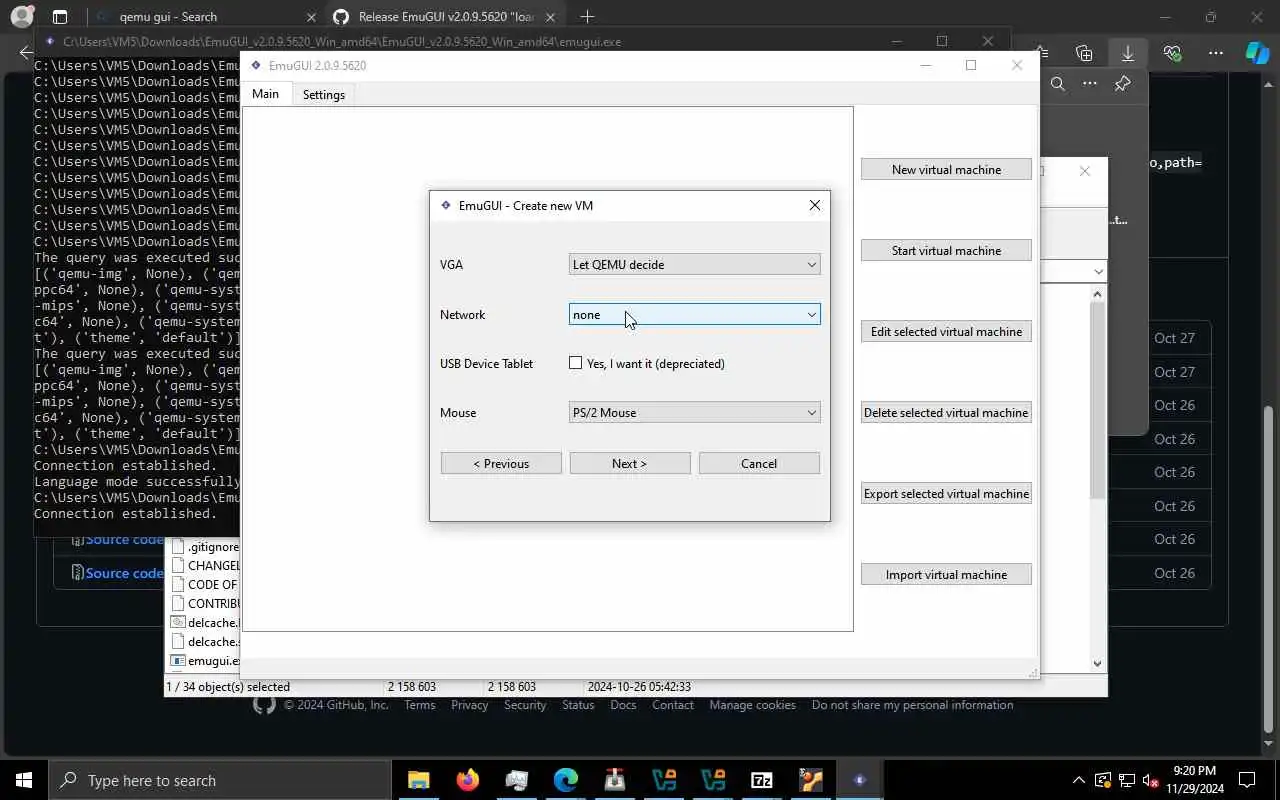Click Import virtual machine button
This screenshot has width=1280, height=800.
coord(946,574)
